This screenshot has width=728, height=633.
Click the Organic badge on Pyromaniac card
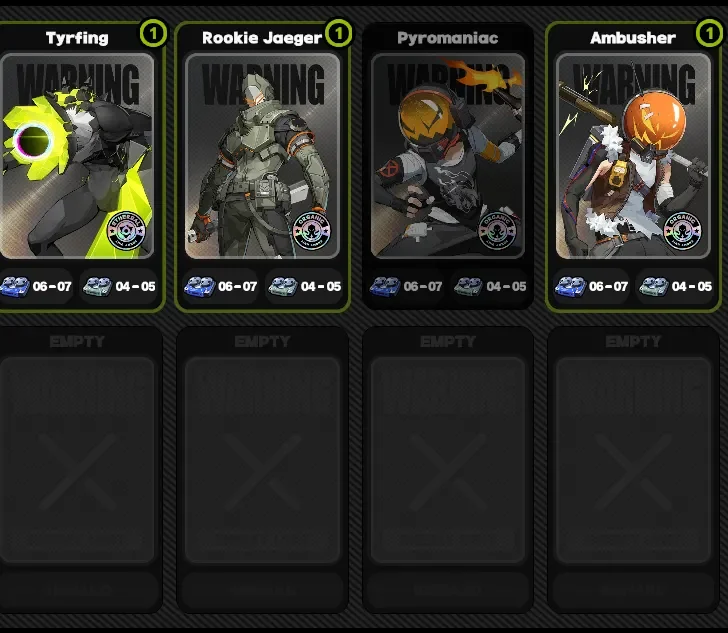coord(497,230)
